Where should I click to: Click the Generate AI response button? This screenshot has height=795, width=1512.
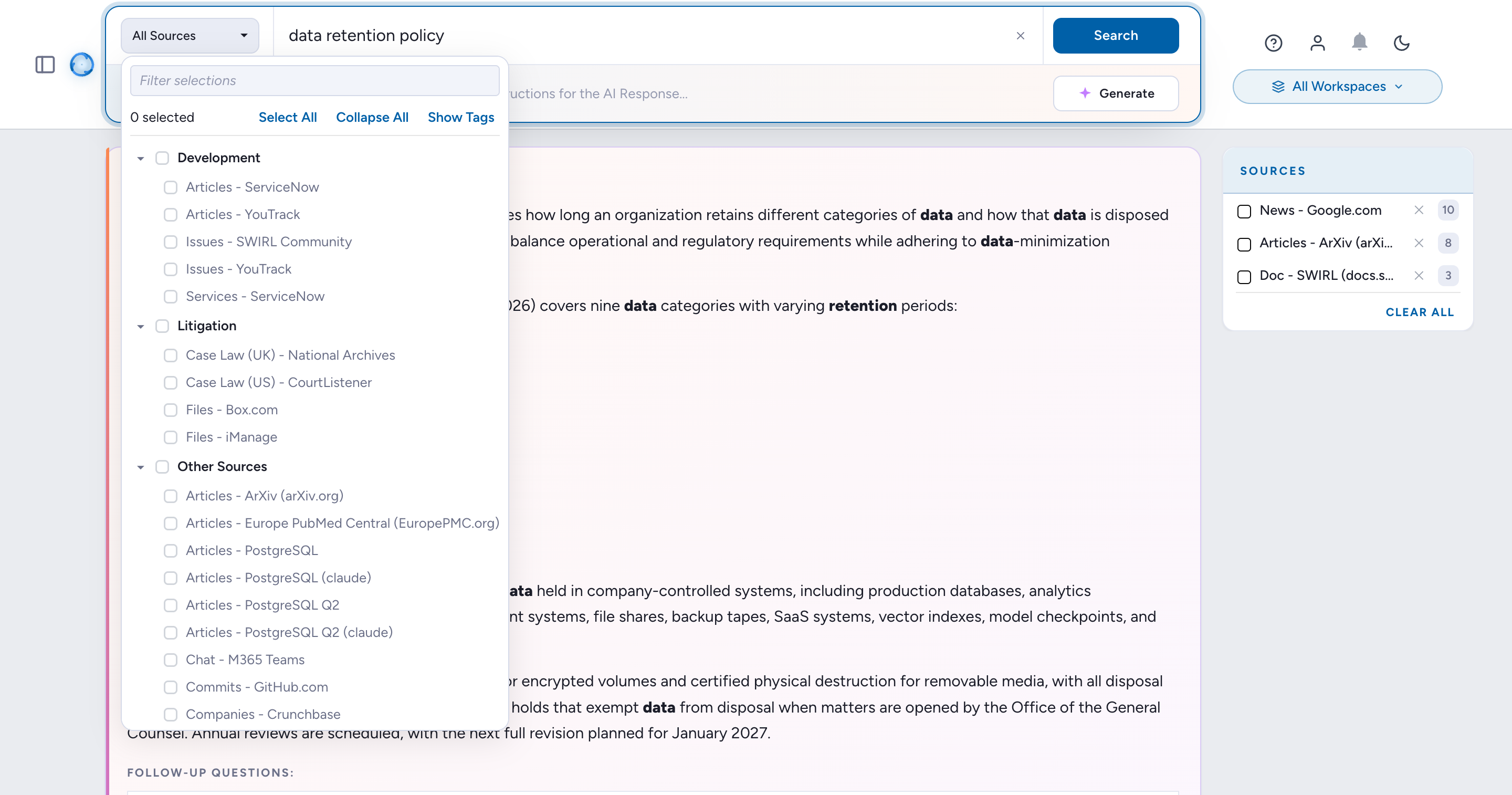pos(1116,93)
